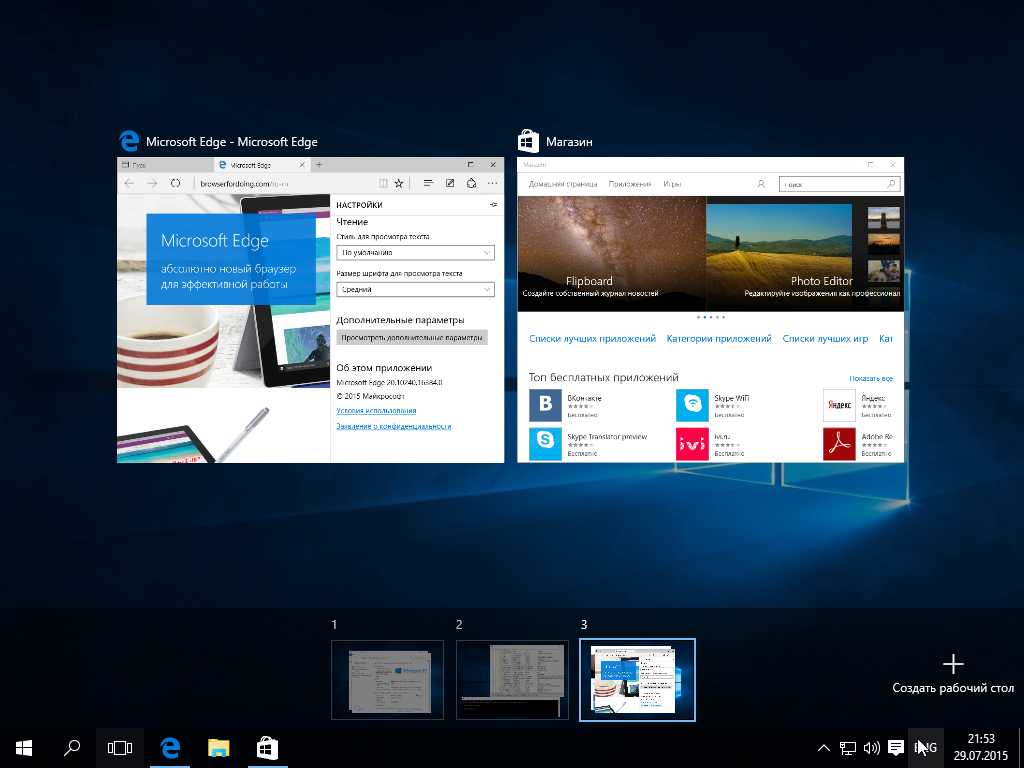Open Категории приложений link in Store
Viewport: 1024px width, 768px height.
[719, 339]
